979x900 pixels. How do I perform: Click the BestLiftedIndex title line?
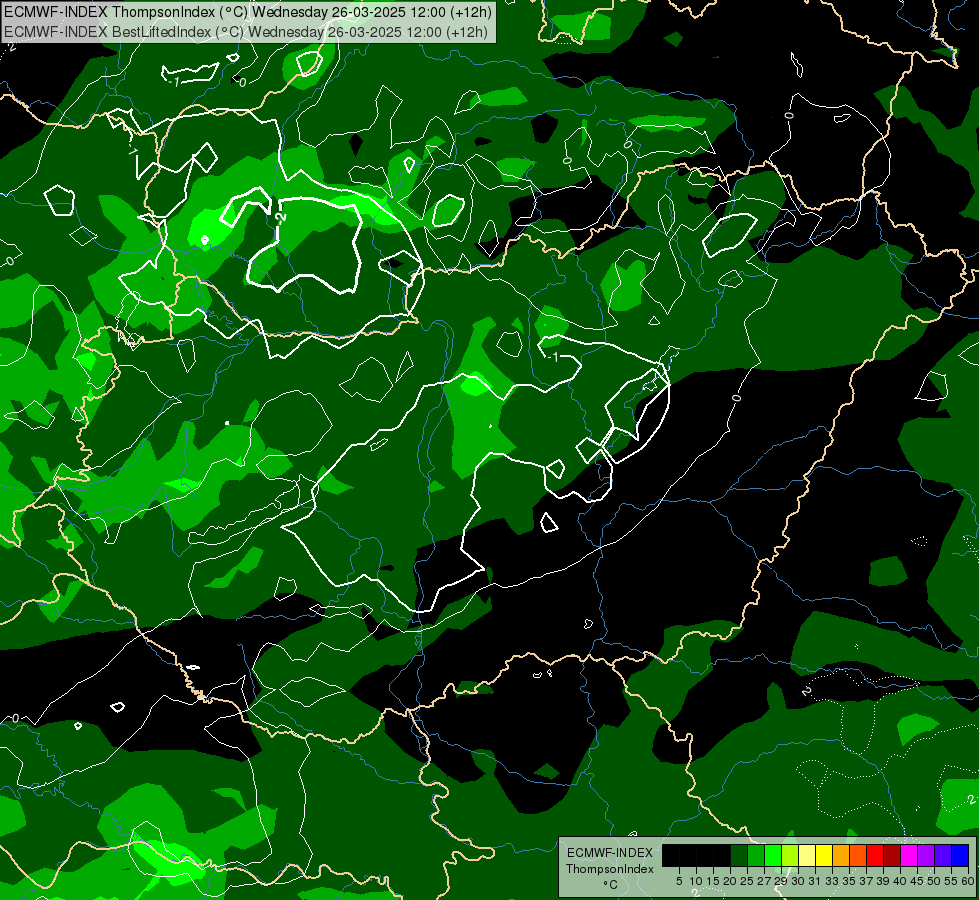pos(246,32)
